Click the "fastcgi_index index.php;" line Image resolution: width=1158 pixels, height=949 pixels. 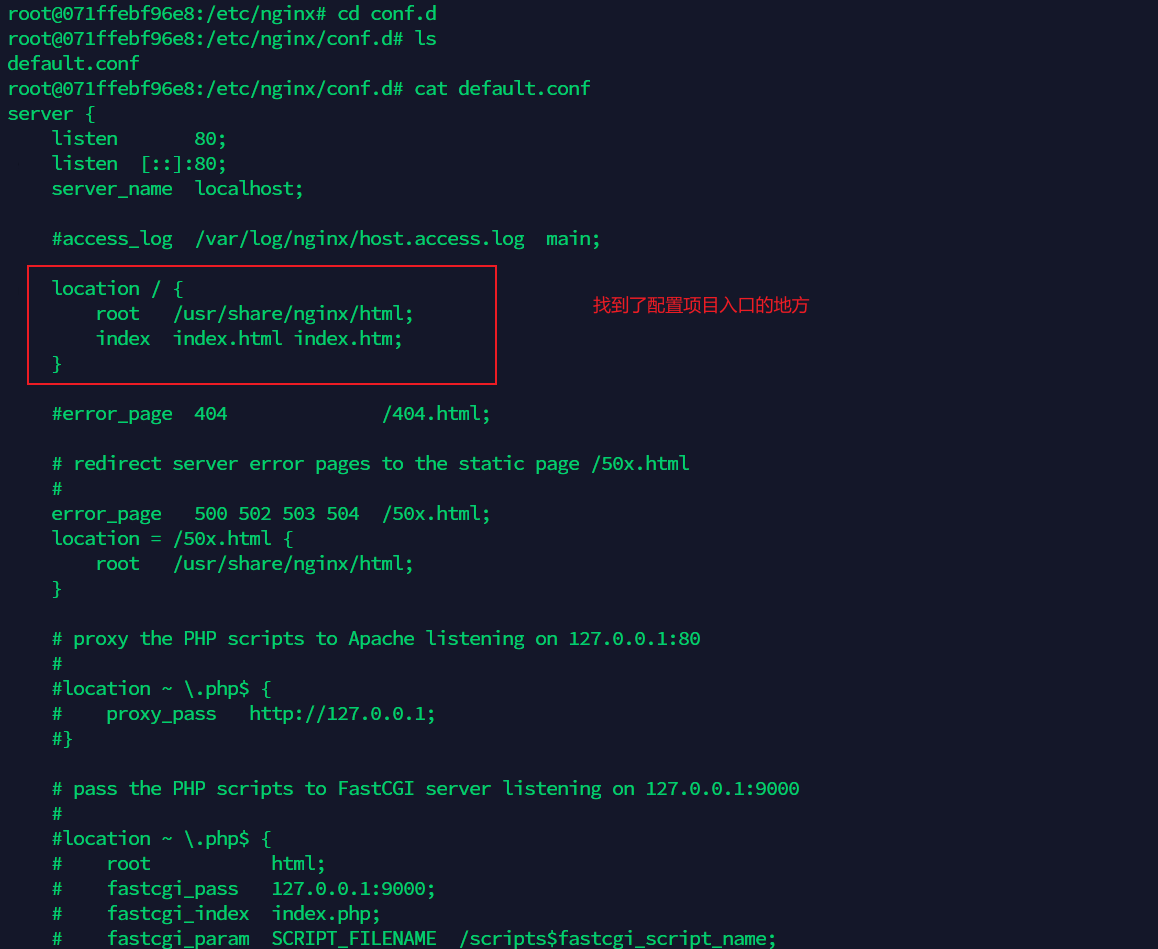[216, 914]
